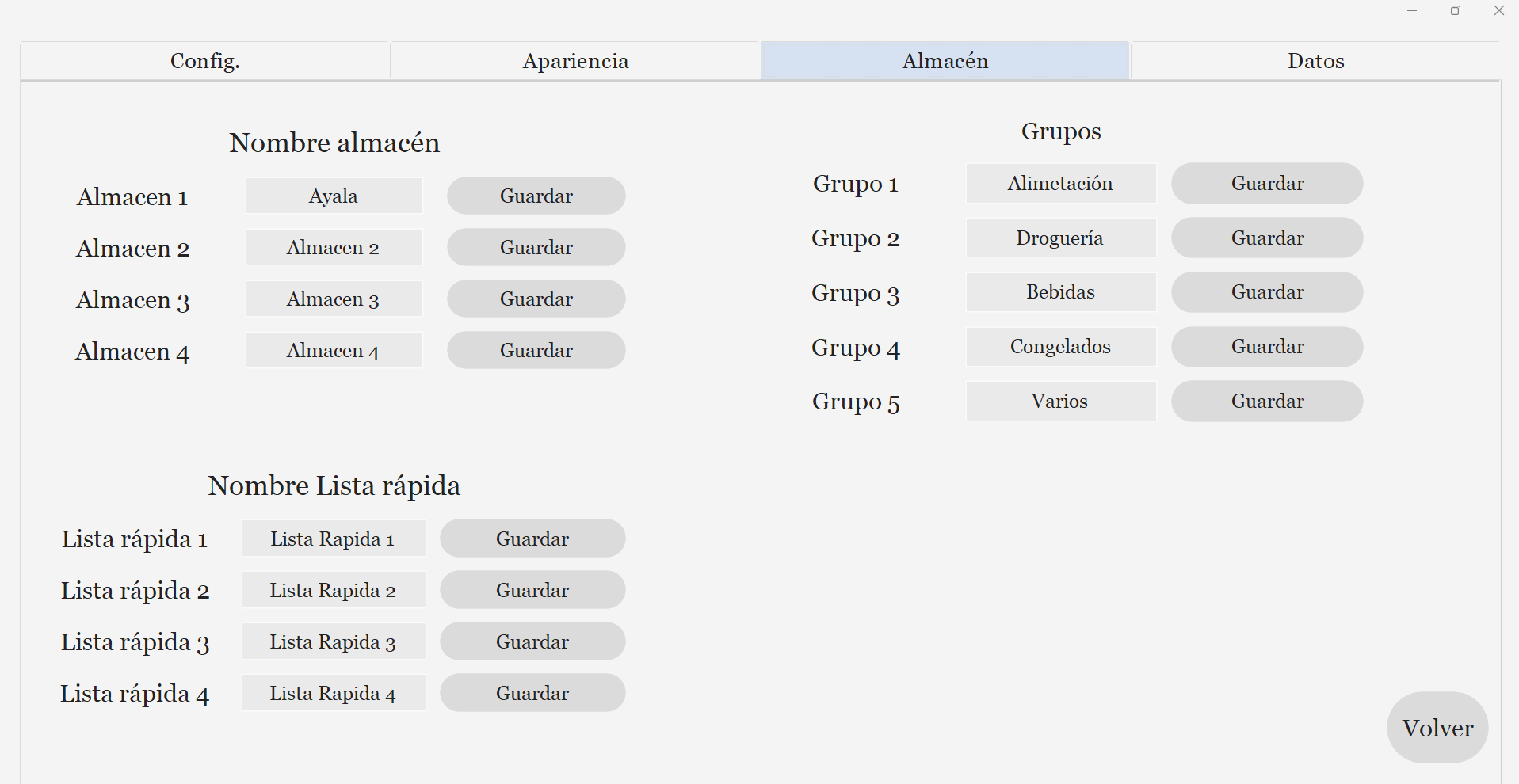Focus the Lista Rapida 3 text field
Screen dimensions: 1519x784
point(334,641)
